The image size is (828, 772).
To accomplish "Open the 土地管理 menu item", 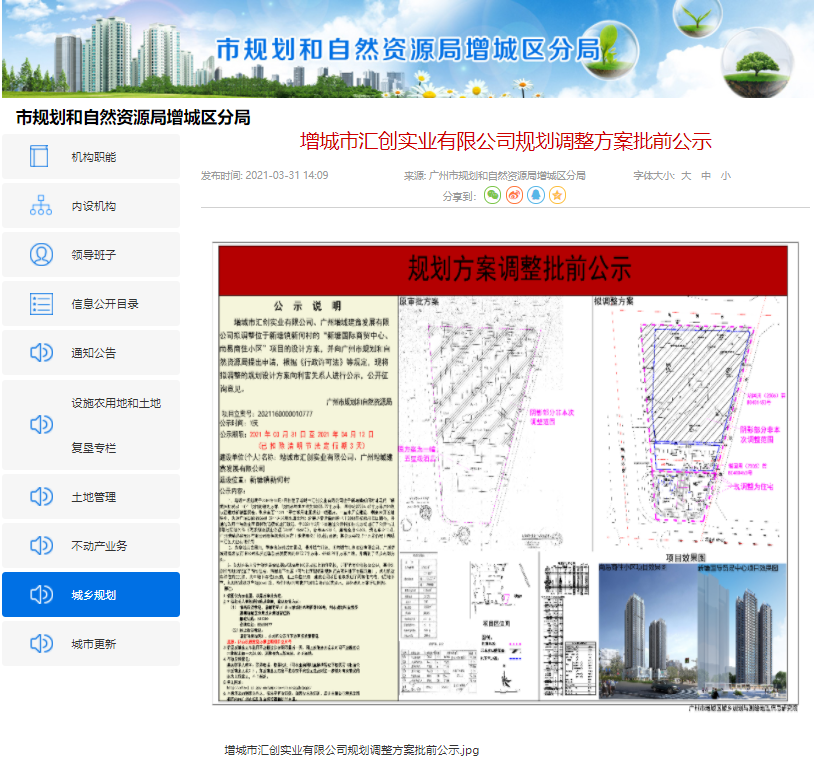I will [x=92, y=497].
